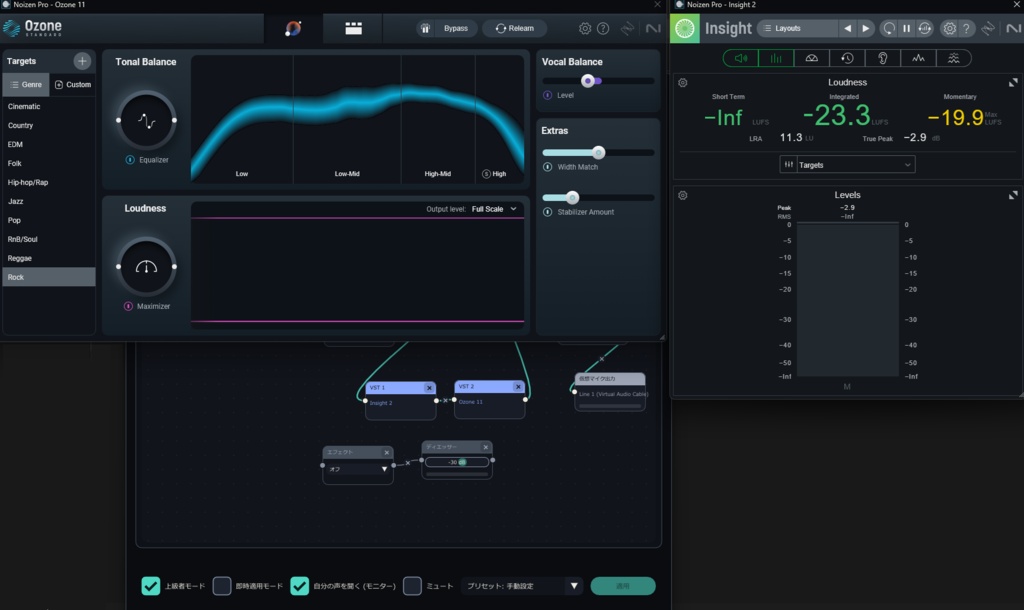Uncheck 自分の声を聞く (モニター) checkbox

pyautogui.click(x=300, y=586)
